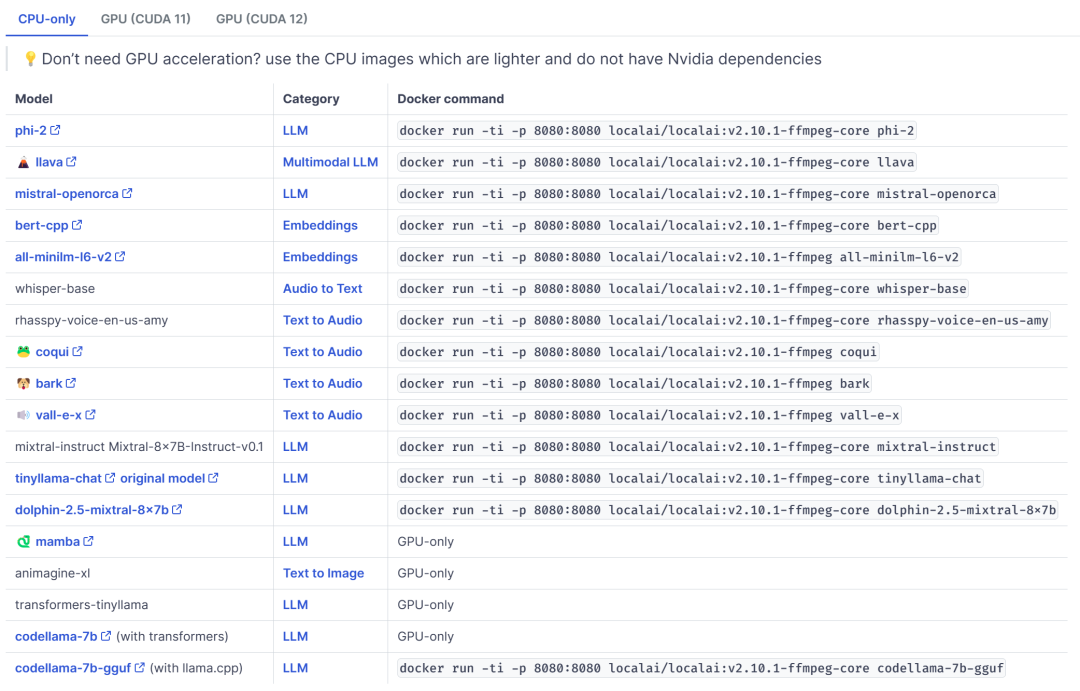
Task: Click external link icon beside codellama-7b
Action: (106, 635)
